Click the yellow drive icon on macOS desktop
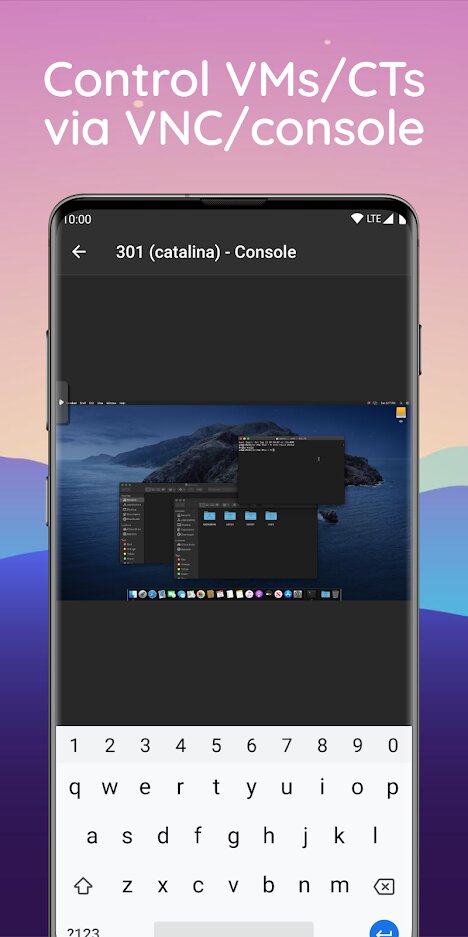Image resolution: width=468 pixels, height=937 pixels. pos(401,414)
